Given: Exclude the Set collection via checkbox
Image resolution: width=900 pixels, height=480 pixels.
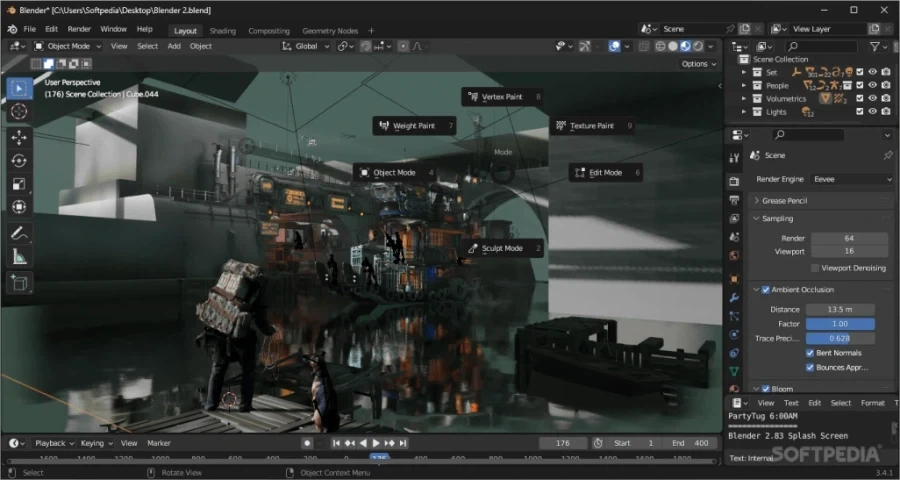Looking at the screenshot, I should point(859,72).
